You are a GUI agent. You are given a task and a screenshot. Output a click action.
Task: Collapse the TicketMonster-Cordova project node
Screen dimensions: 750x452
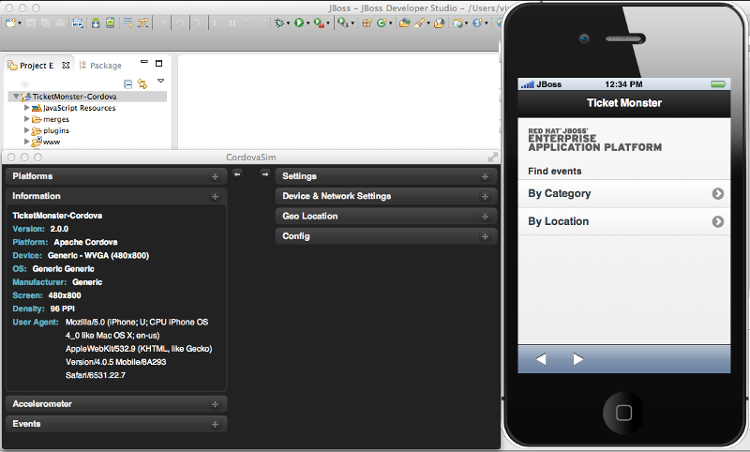(x=16, y=97)
